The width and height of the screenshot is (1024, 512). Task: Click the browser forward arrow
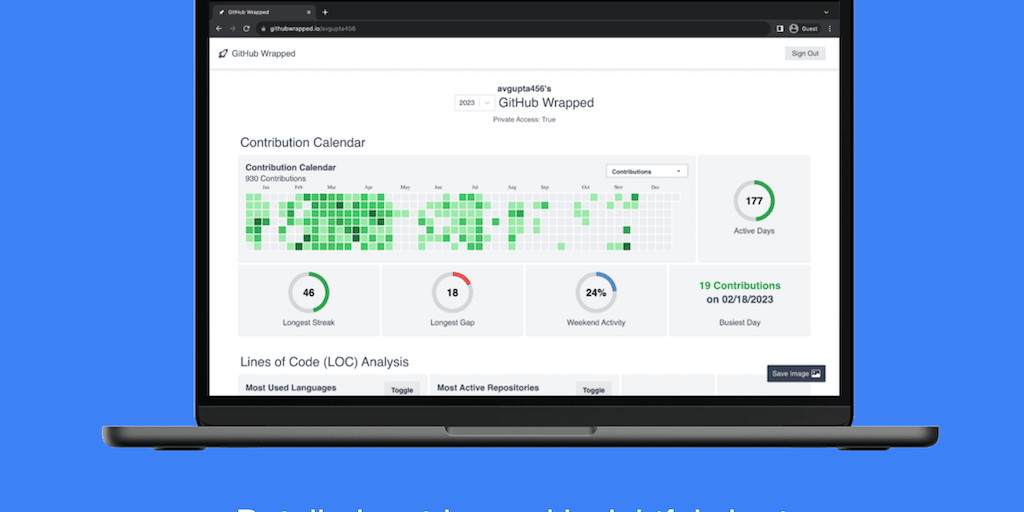(232, 29)
